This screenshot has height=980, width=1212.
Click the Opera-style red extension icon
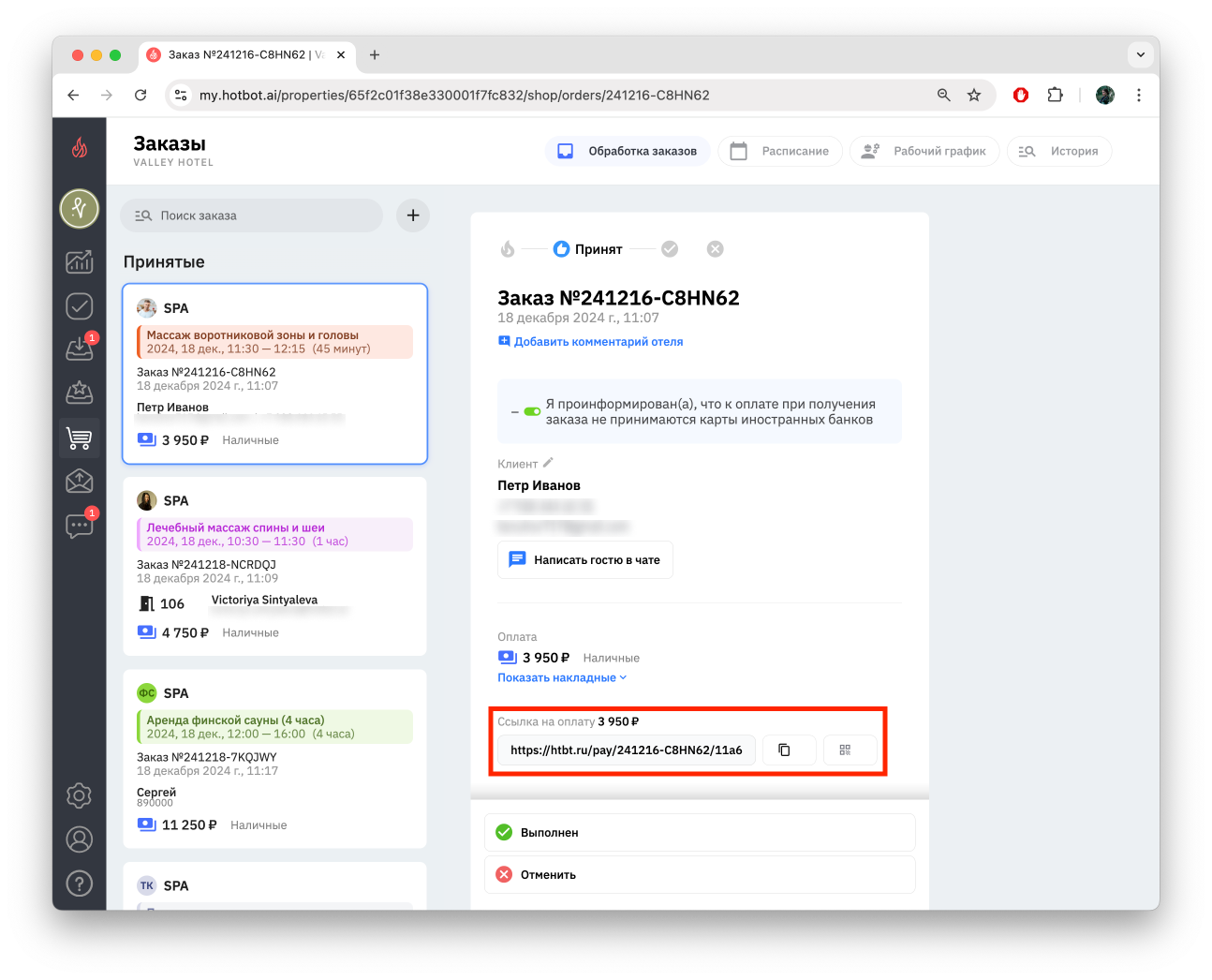[1021, 95]
